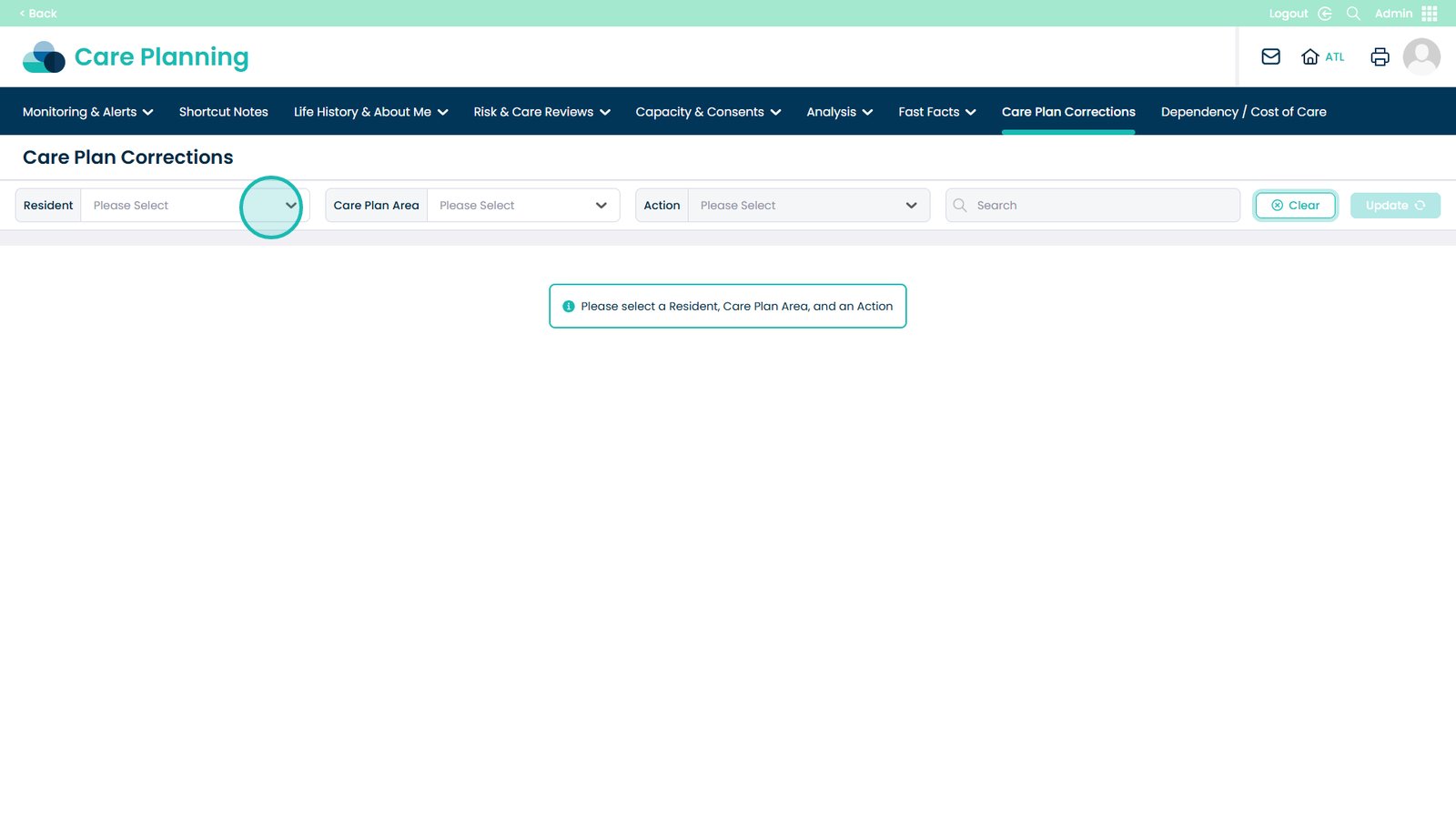Viewport: 1456px width, 819px height.
Task: Click the printer icon
Action: point(1380,56)
